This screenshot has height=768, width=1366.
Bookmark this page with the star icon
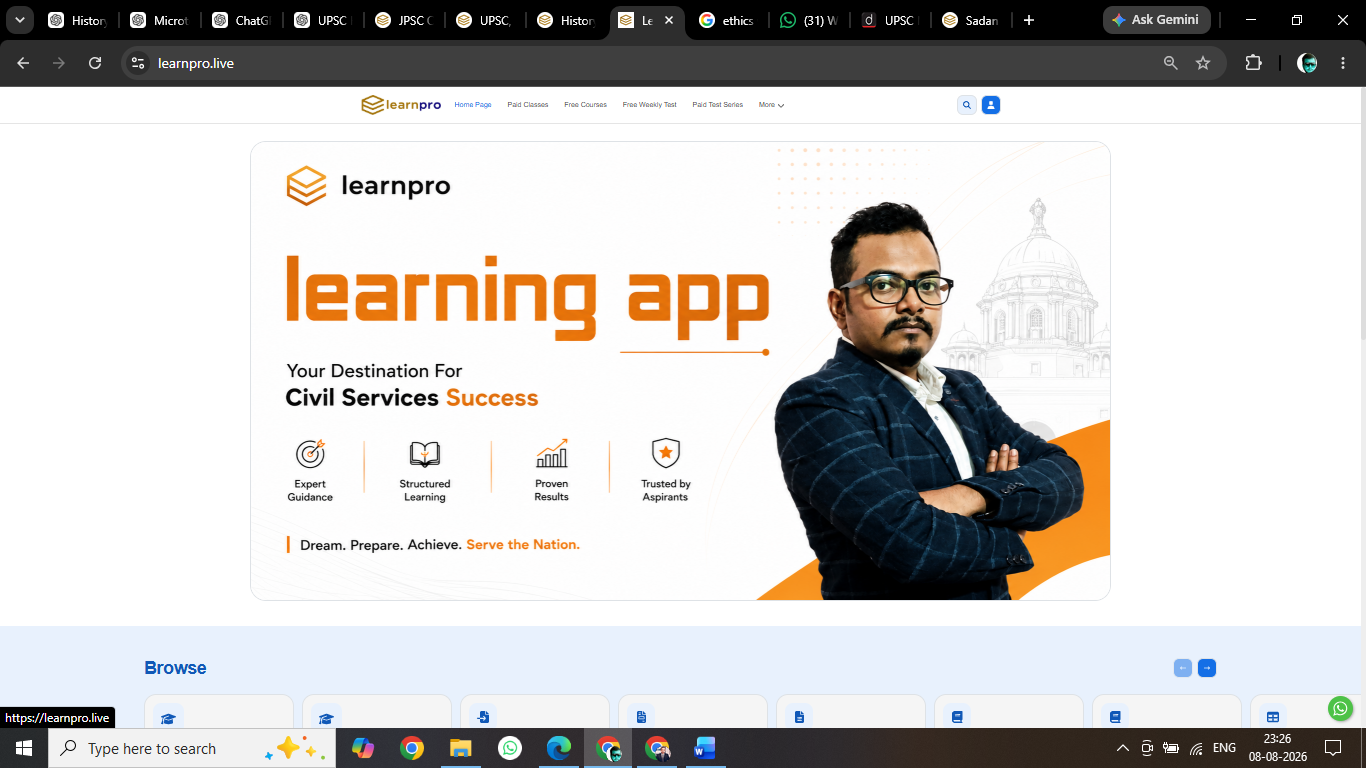coord(1203,63)
